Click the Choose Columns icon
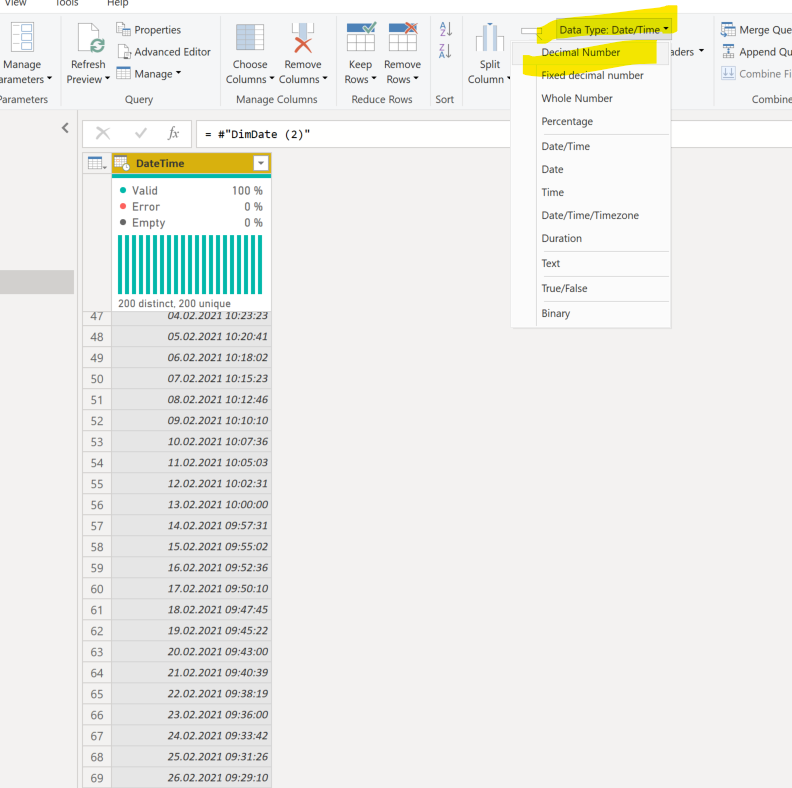Viewport: 792px width, 788px height. [250, 37]
